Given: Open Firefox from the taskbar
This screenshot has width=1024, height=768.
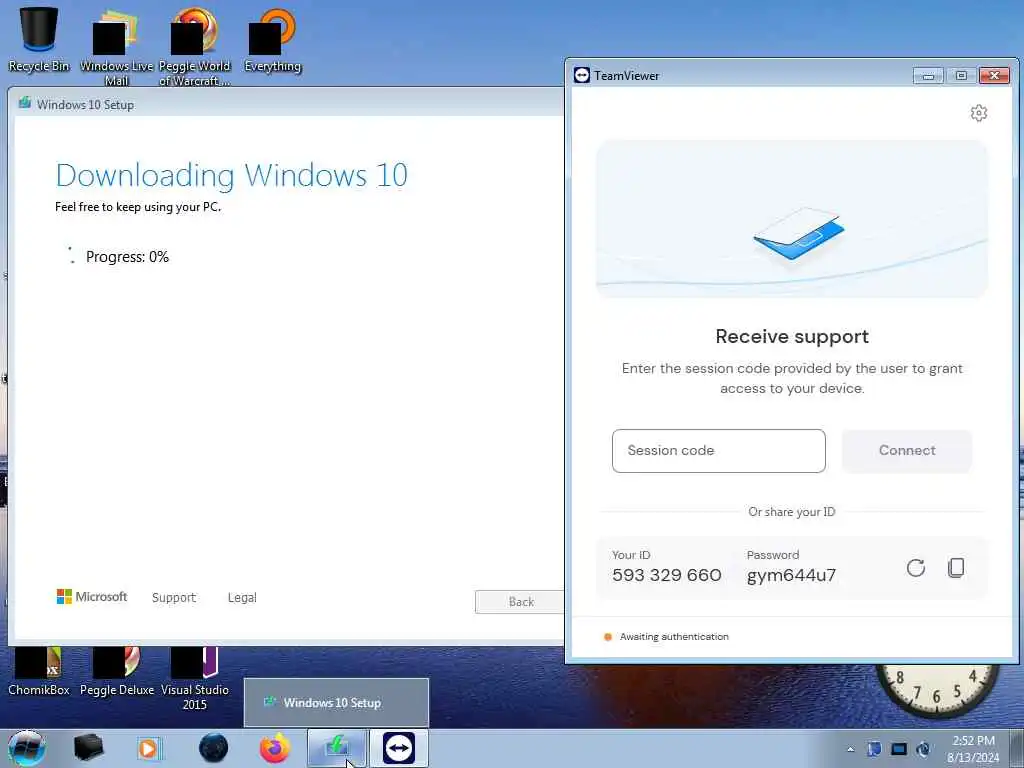Looking at the screenshot, I should click(x=275, y=748).
